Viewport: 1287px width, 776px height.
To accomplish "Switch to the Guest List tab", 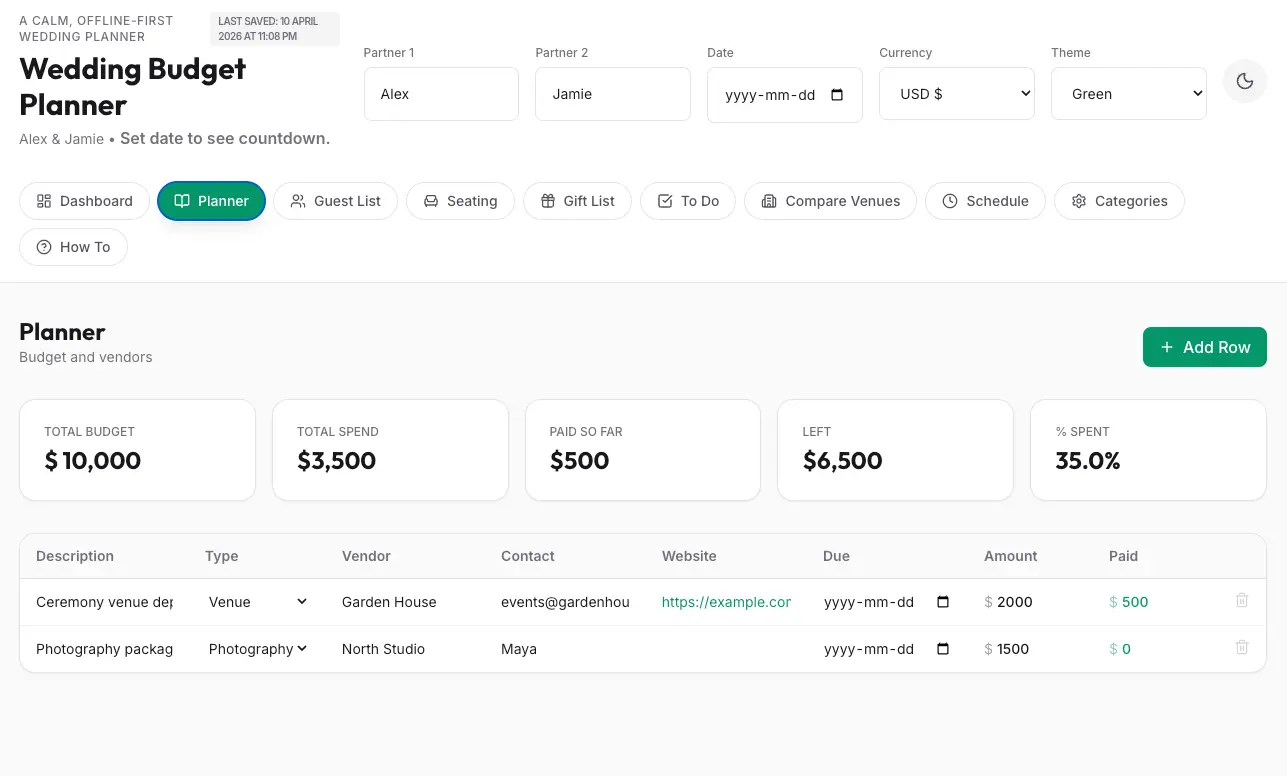I will coord(335,201).
